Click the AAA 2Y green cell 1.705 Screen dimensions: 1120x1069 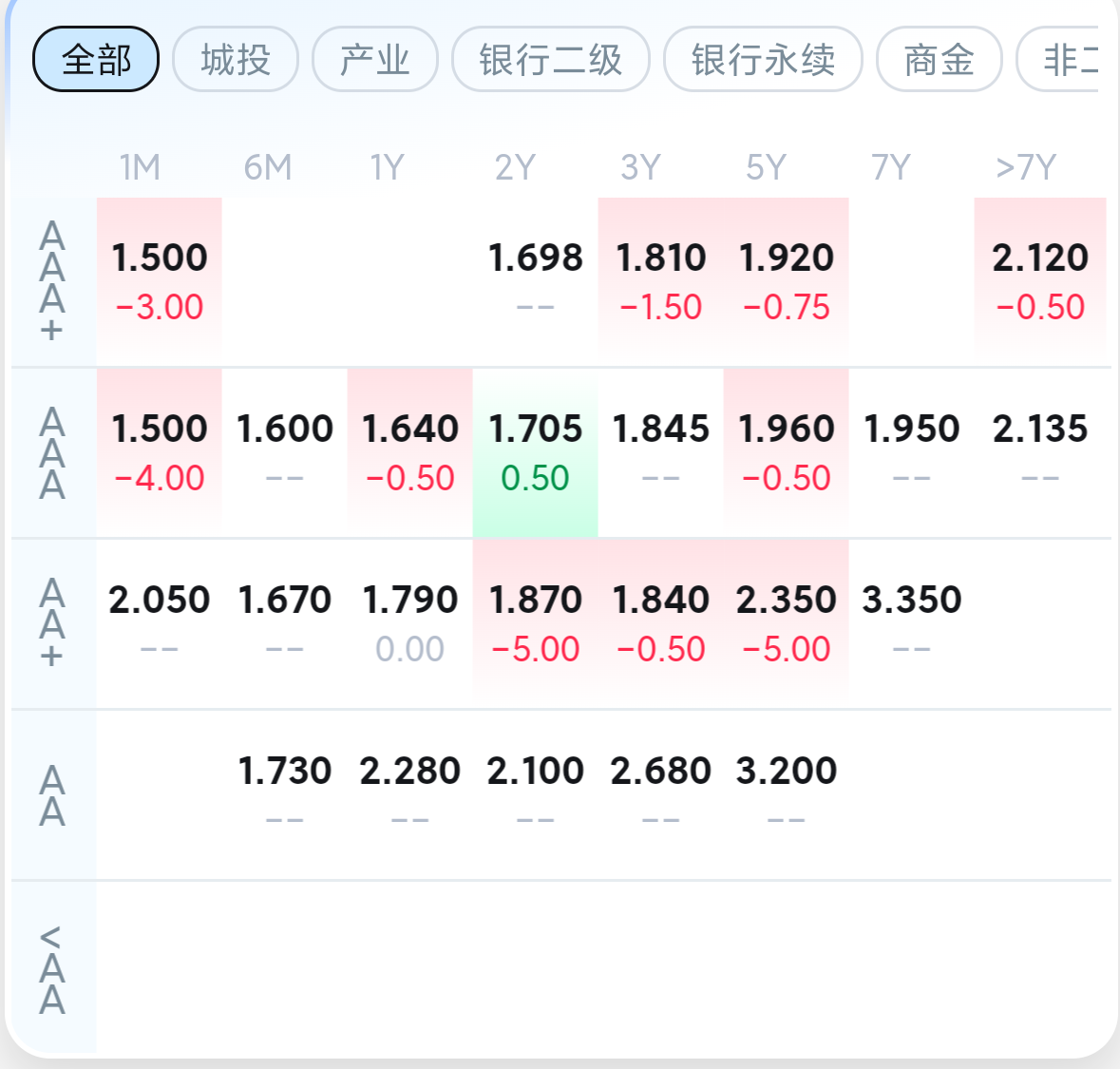click(x=535, y=452)
